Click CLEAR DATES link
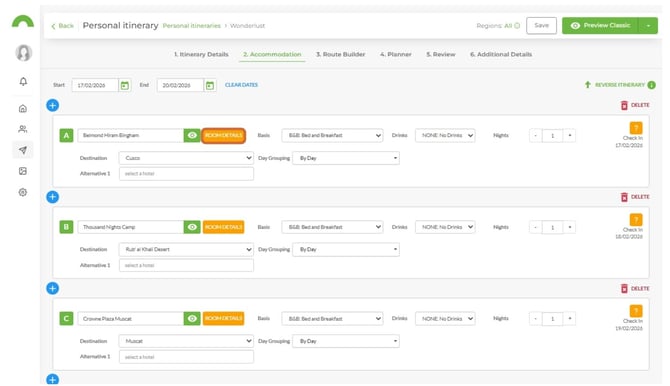Screen dimensions: 670x386 tap(241, 85)
